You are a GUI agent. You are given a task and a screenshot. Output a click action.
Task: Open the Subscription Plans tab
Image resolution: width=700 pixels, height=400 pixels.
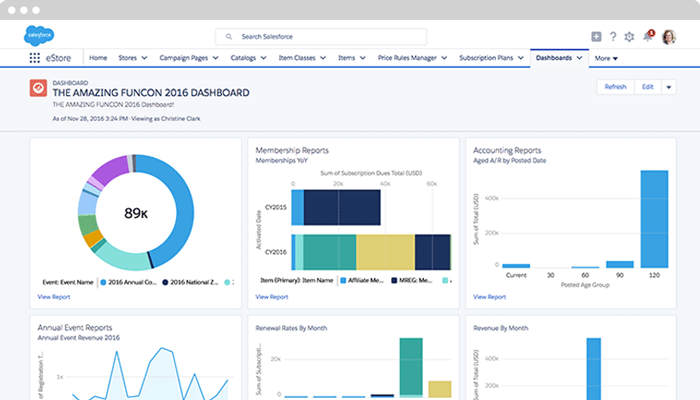486,58
